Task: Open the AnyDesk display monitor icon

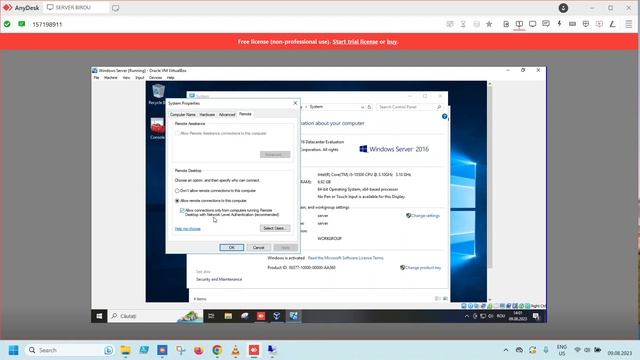Action: [x=532, y=24]
